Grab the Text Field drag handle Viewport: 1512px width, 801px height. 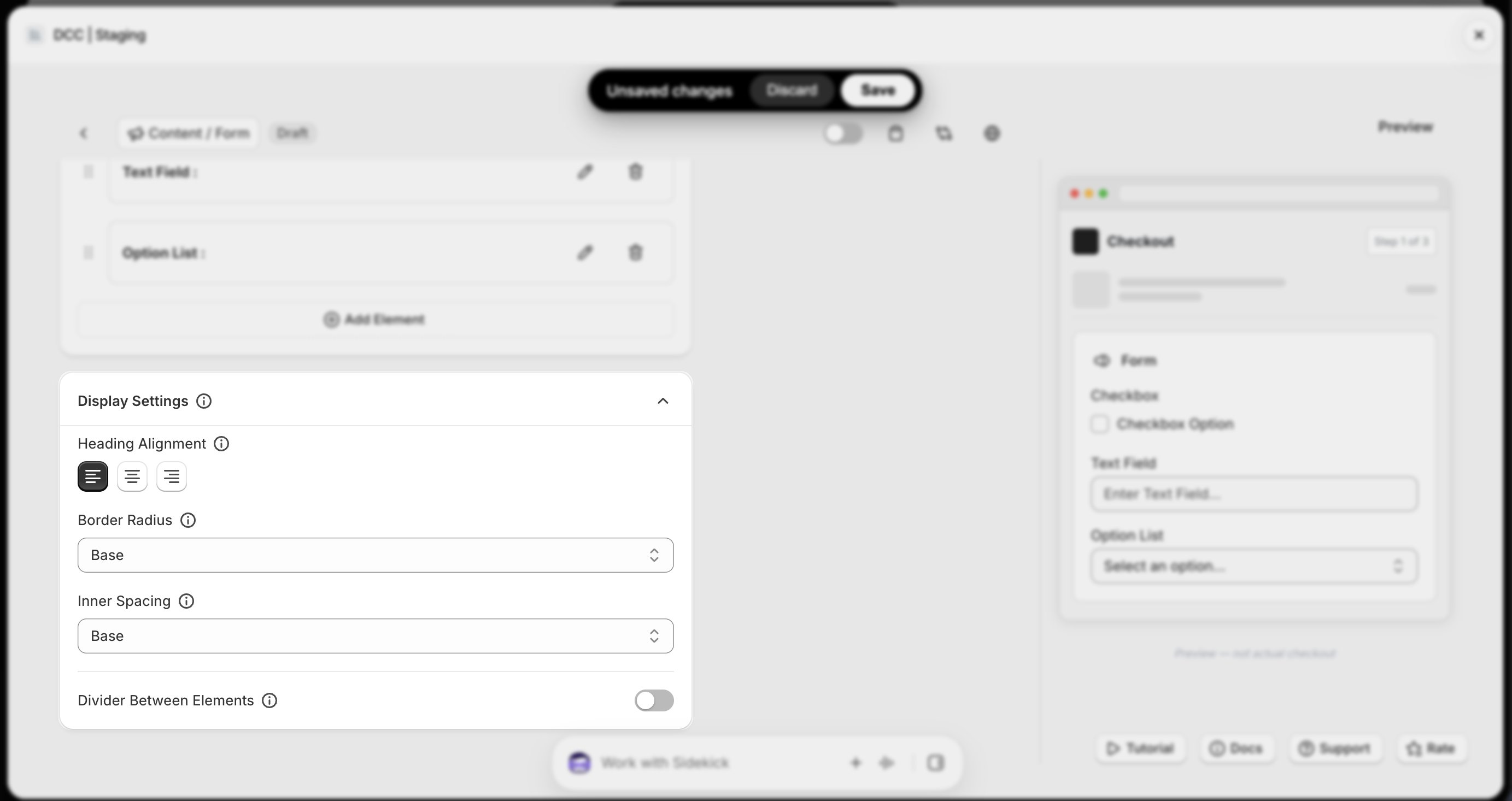[88, 172]
